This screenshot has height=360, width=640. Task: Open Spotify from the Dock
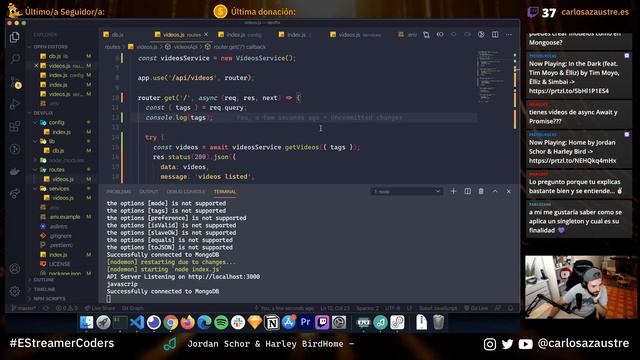(221, 322)
